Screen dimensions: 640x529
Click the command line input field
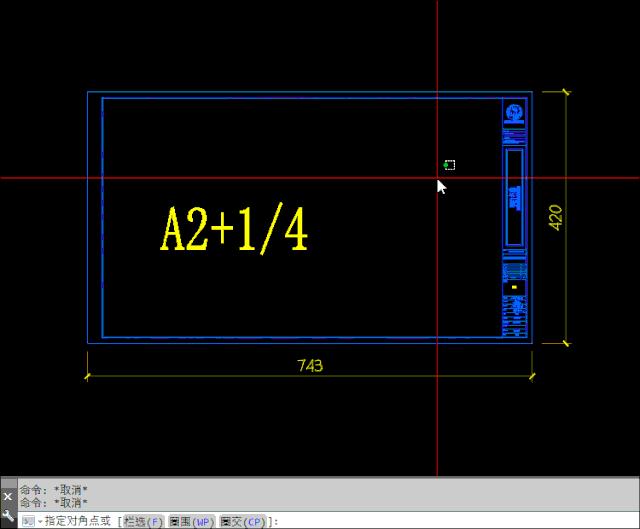tap(329, 521)
